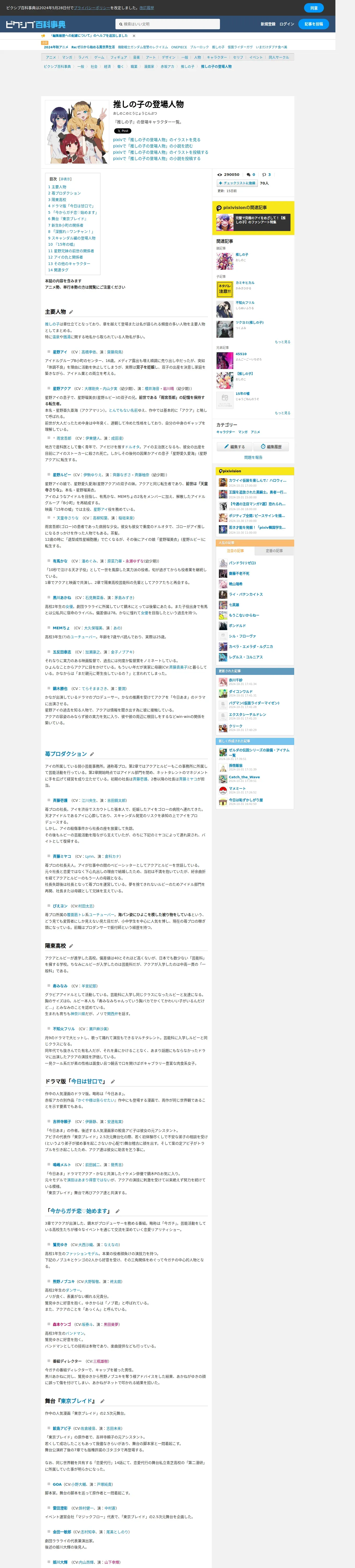355x1568 pixels.
Task: Open the 不知火フリル related article thumbnail
Action: tap(225, 309)
